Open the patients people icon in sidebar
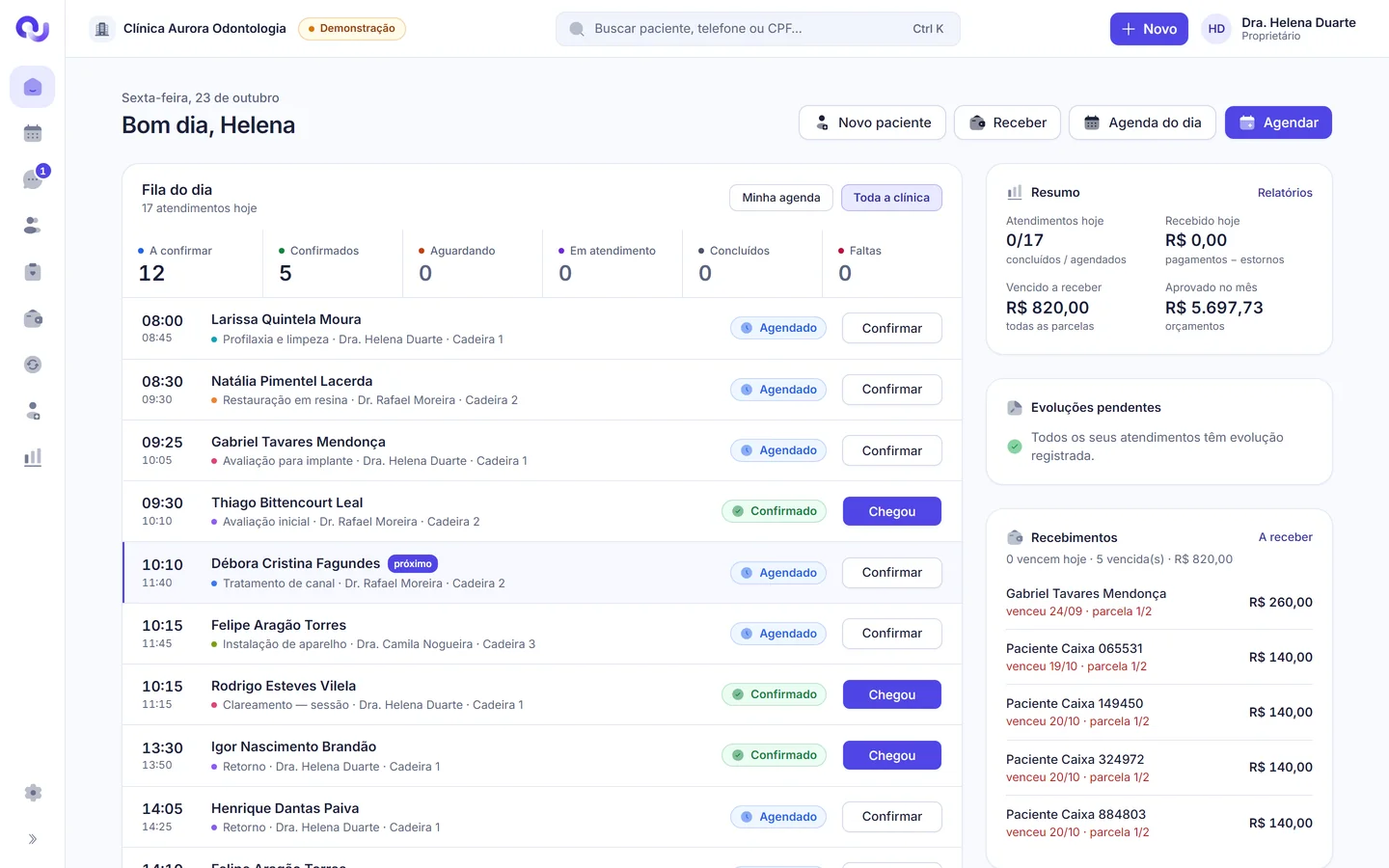Image resolution: width=1389 pixels, height=868 pixels. point(33,226)
